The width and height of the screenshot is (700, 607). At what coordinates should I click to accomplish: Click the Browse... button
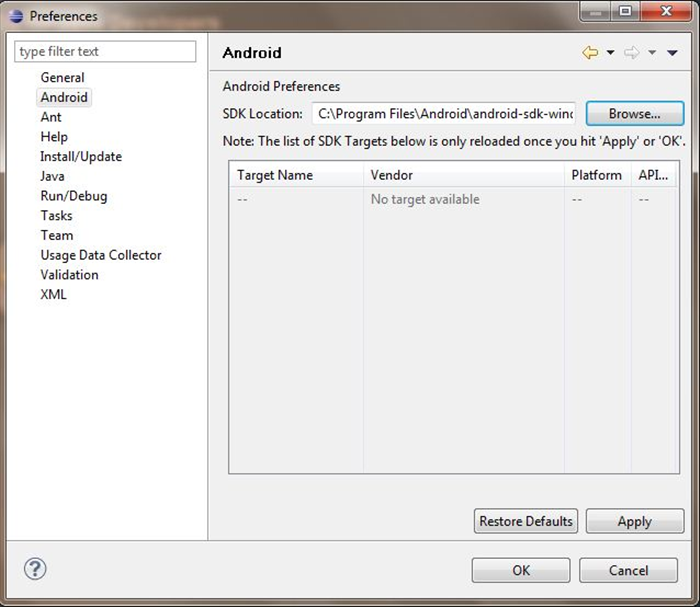(x=634, y=114)
